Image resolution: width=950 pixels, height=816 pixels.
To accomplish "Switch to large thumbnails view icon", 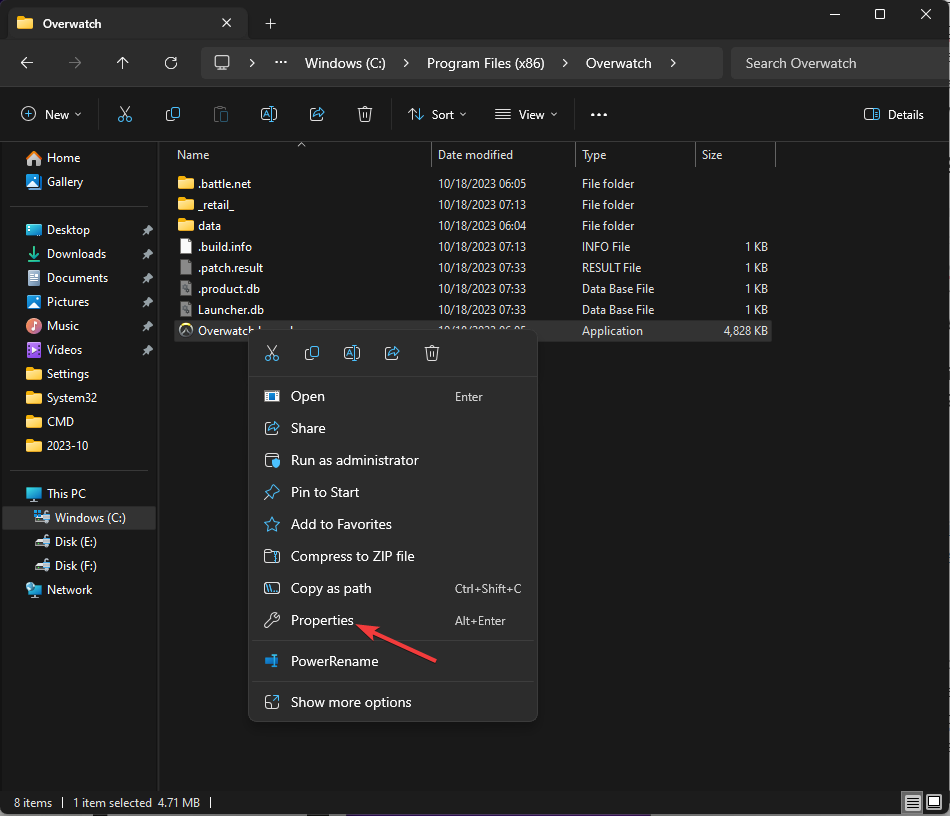I will (x=934, y=803).
